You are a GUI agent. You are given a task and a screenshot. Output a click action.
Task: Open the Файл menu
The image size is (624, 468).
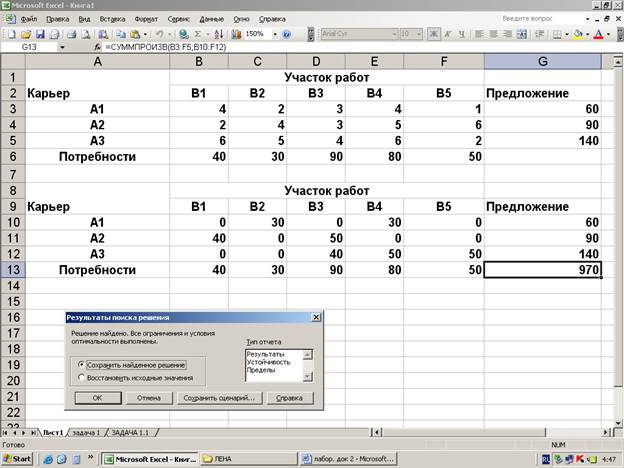pos(29,19)
